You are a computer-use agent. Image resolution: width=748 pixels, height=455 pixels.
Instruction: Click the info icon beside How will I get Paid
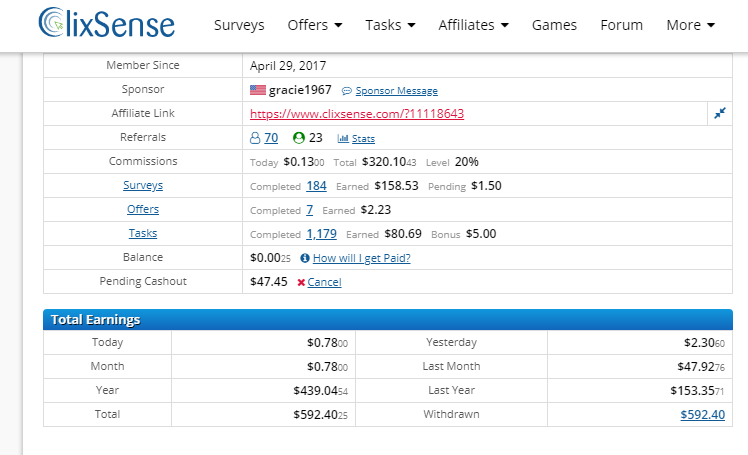(x=304, y=258)
